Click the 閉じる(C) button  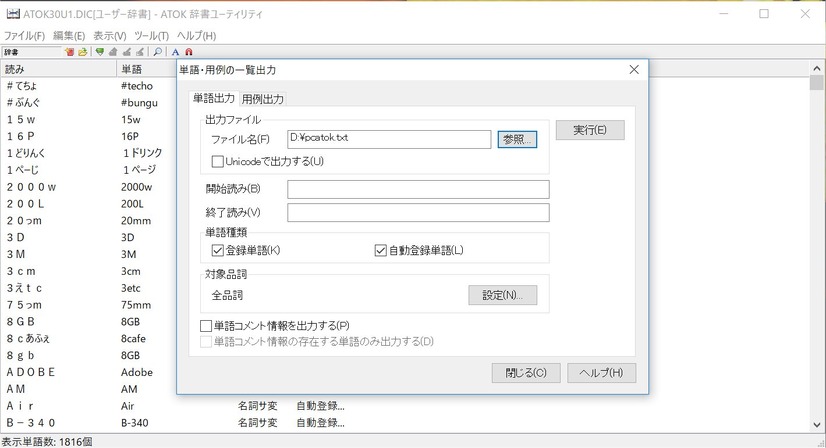click(526, 373)
